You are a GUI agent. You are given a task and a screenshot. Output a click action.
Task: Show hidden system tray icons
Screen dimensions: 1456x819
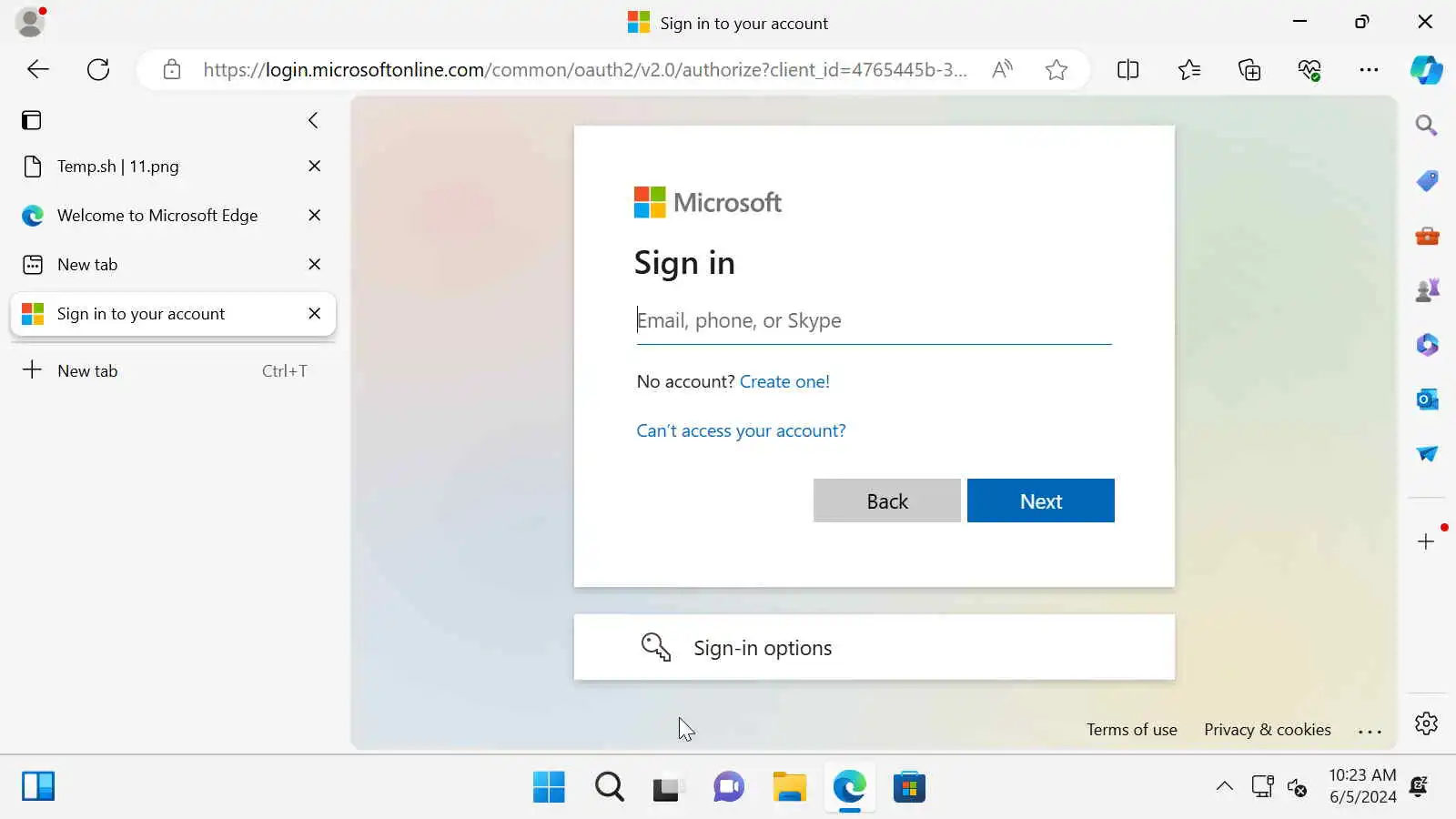(1225, 786)
